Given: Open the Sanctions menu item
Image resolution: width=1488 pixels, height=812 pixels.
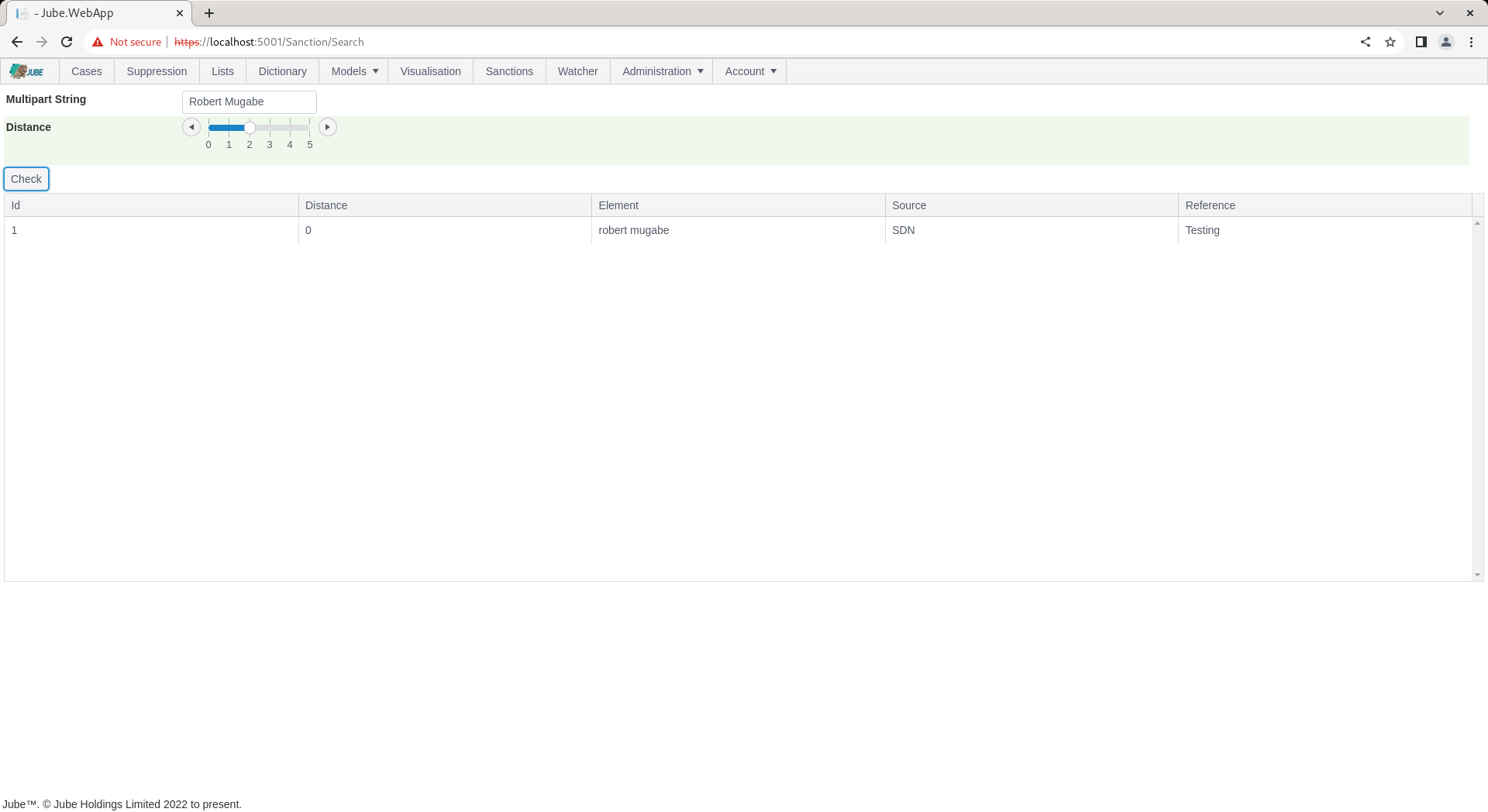Looking at the screenshot, I should pos(510,71).
